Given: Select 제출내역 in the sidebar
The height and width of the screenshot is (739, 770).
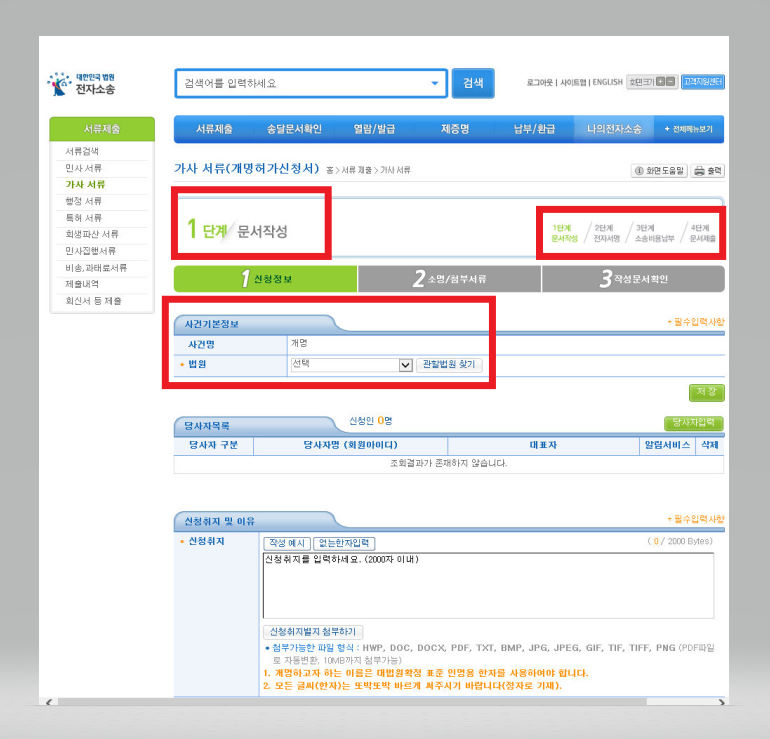Looking at the screenshot, I should (x=82, y=284).
